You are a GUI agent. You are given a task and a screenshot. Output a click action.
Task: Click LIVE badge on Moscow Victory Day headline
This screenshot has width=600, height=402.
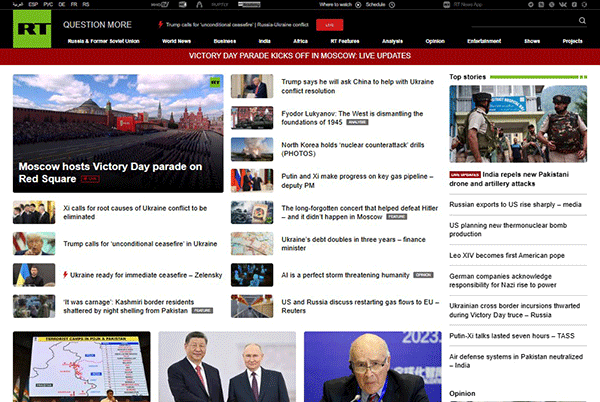(90, 179)
